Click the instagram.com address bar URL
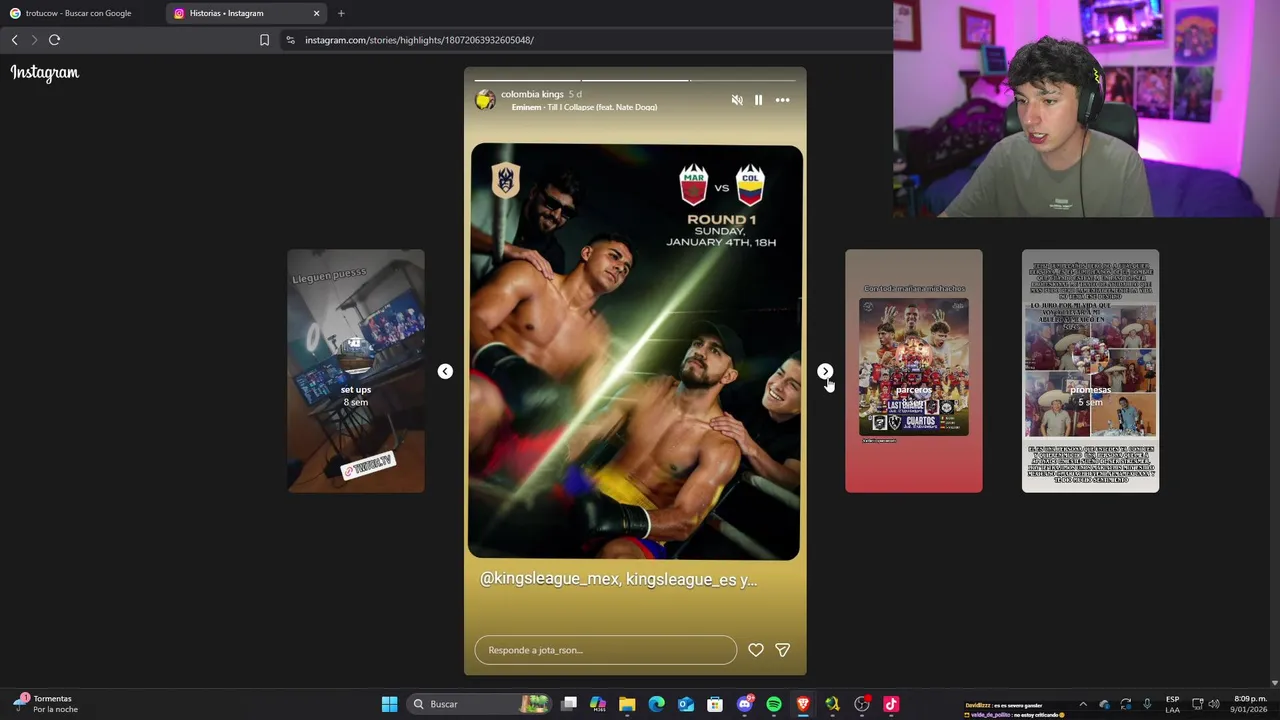 (419, 40)
